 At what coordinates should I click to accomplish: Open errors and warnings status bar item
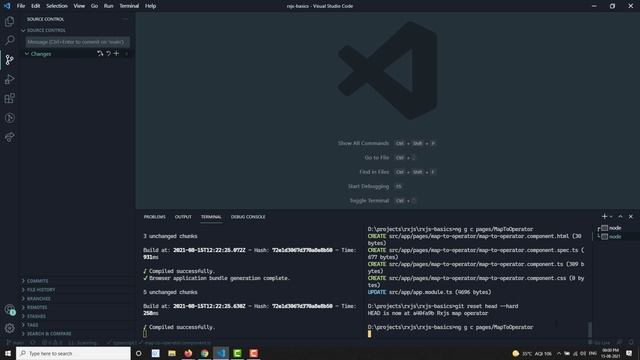coord(52,343)
